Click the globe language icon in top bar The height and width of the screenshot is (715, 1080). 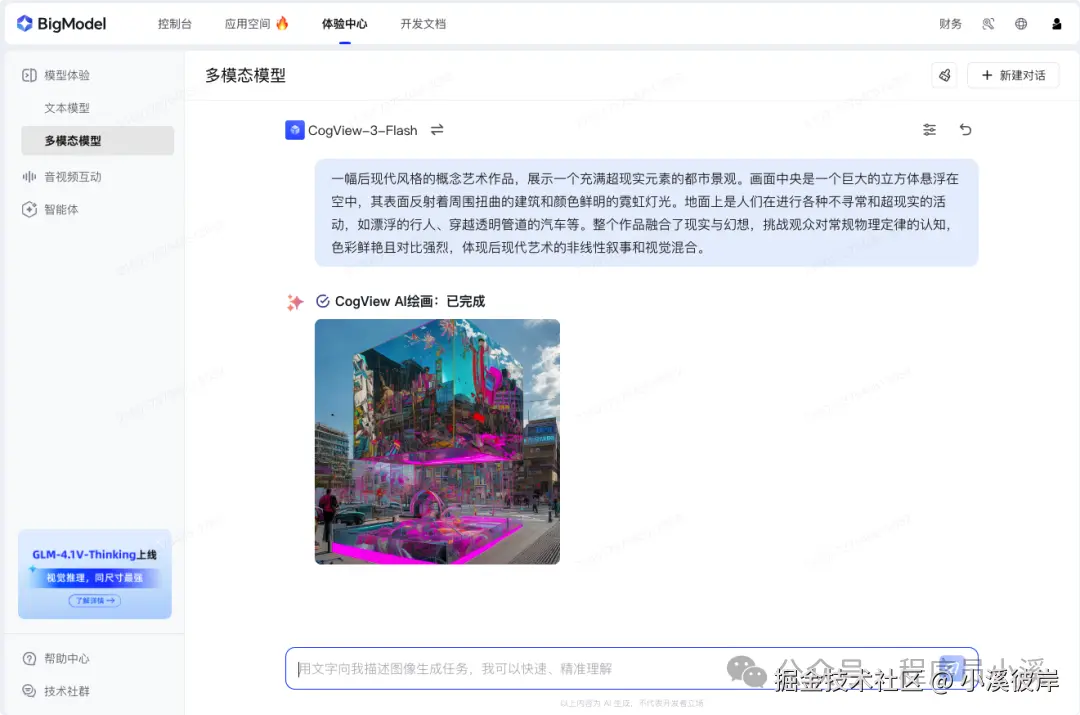click(x=1021, y=23)
